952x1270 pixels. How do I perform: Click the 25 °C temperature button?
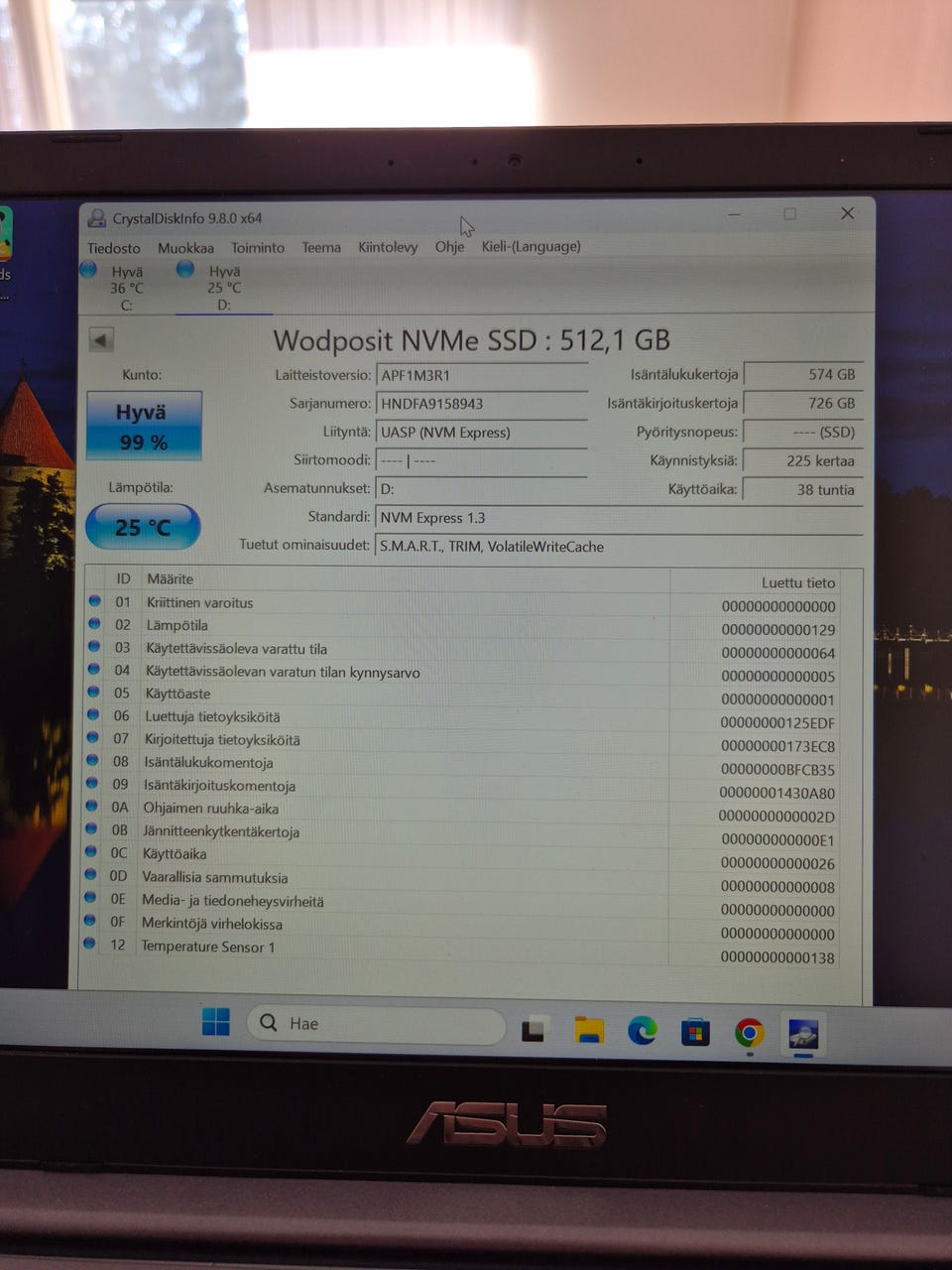tap(143, 527)
